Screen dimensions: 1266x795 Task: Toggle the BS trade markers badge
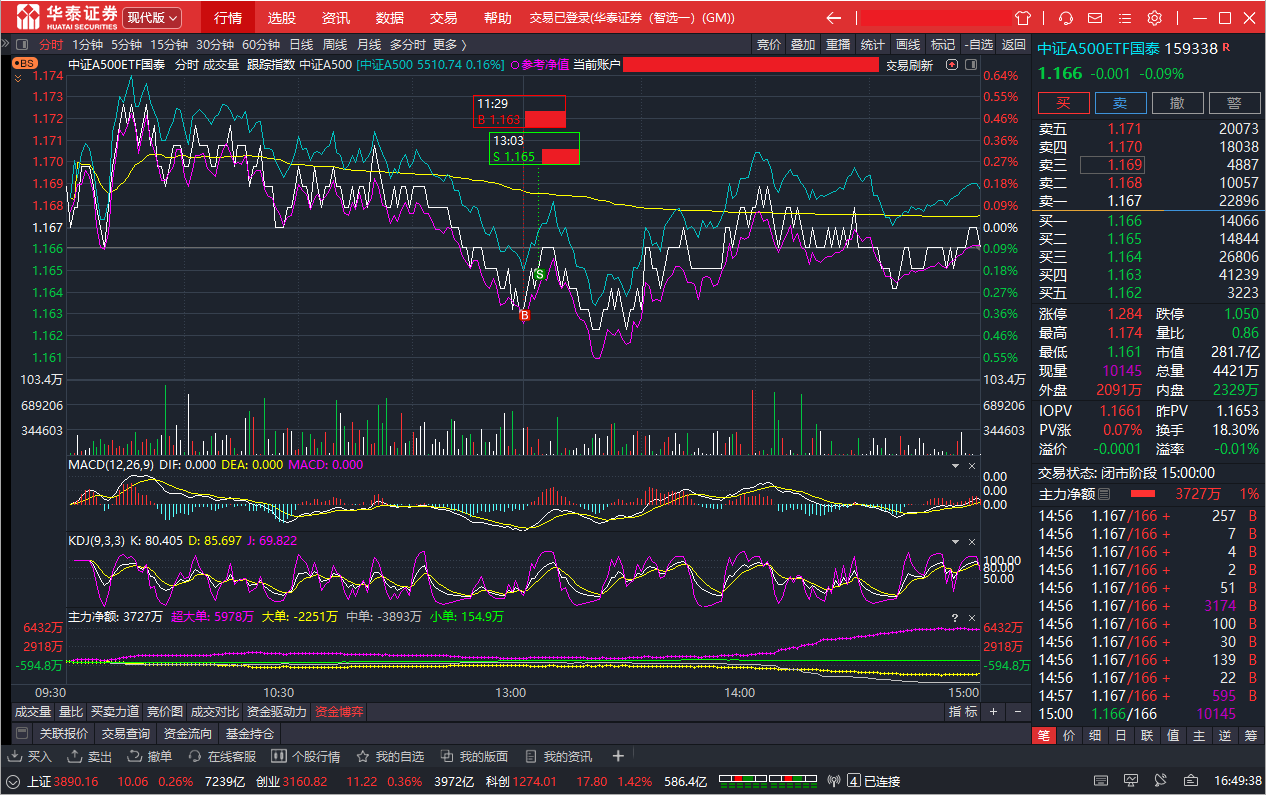tap(25, 63)
